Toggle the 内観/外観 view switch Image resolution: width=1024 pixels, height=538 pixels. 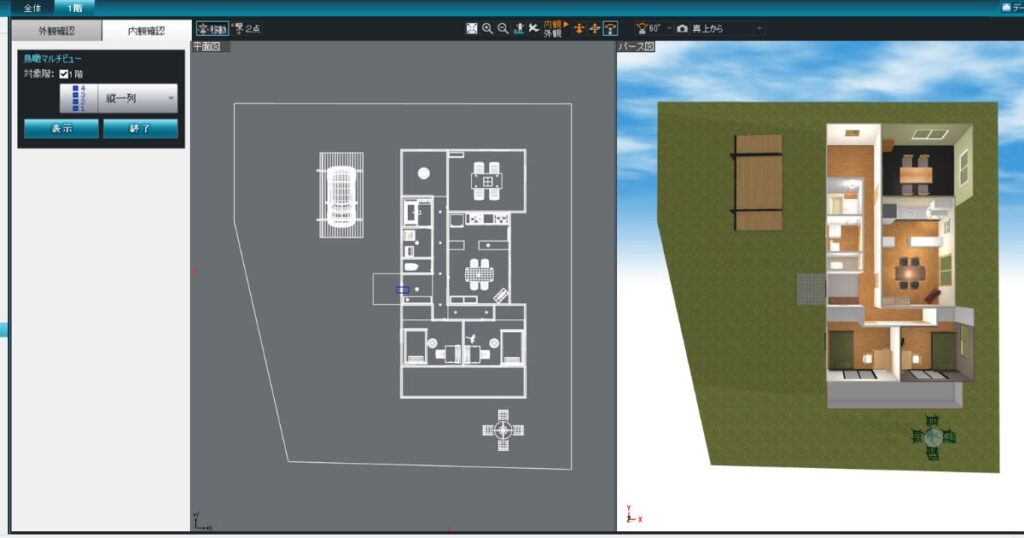[555, 29]
